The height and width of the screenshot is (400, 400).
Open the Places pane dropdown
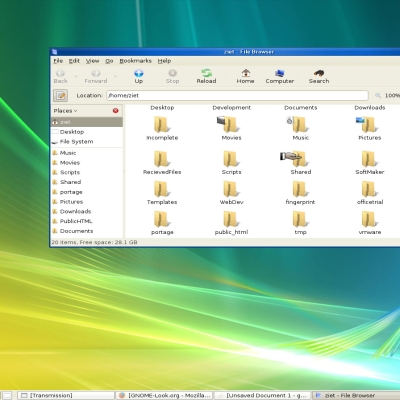65,111
